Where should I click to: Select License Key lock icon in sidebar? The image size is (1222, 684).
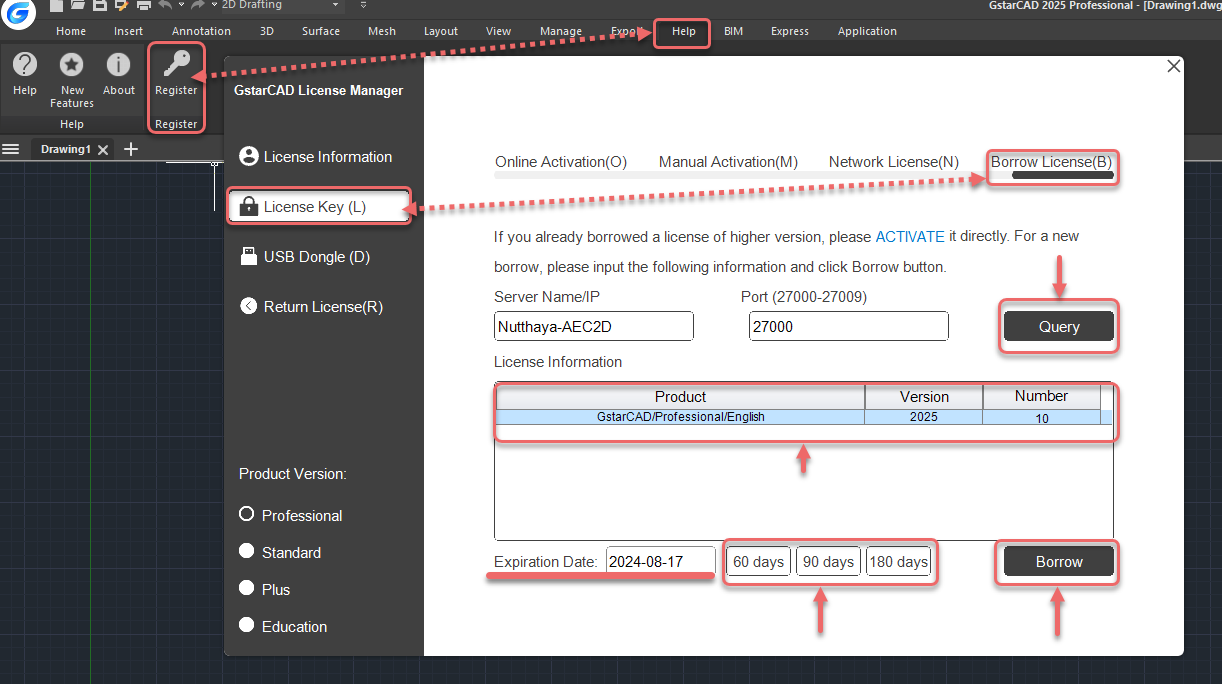[x=247, y=206]
